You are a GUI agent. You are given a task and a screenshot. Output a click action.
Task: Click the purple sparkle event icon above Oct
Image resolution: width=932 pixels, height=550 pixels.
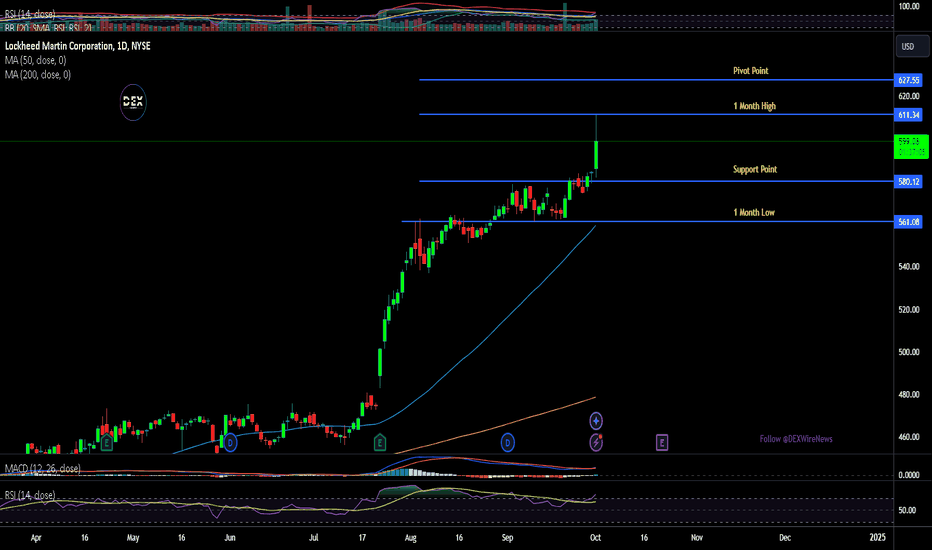(x=596, y=421)
